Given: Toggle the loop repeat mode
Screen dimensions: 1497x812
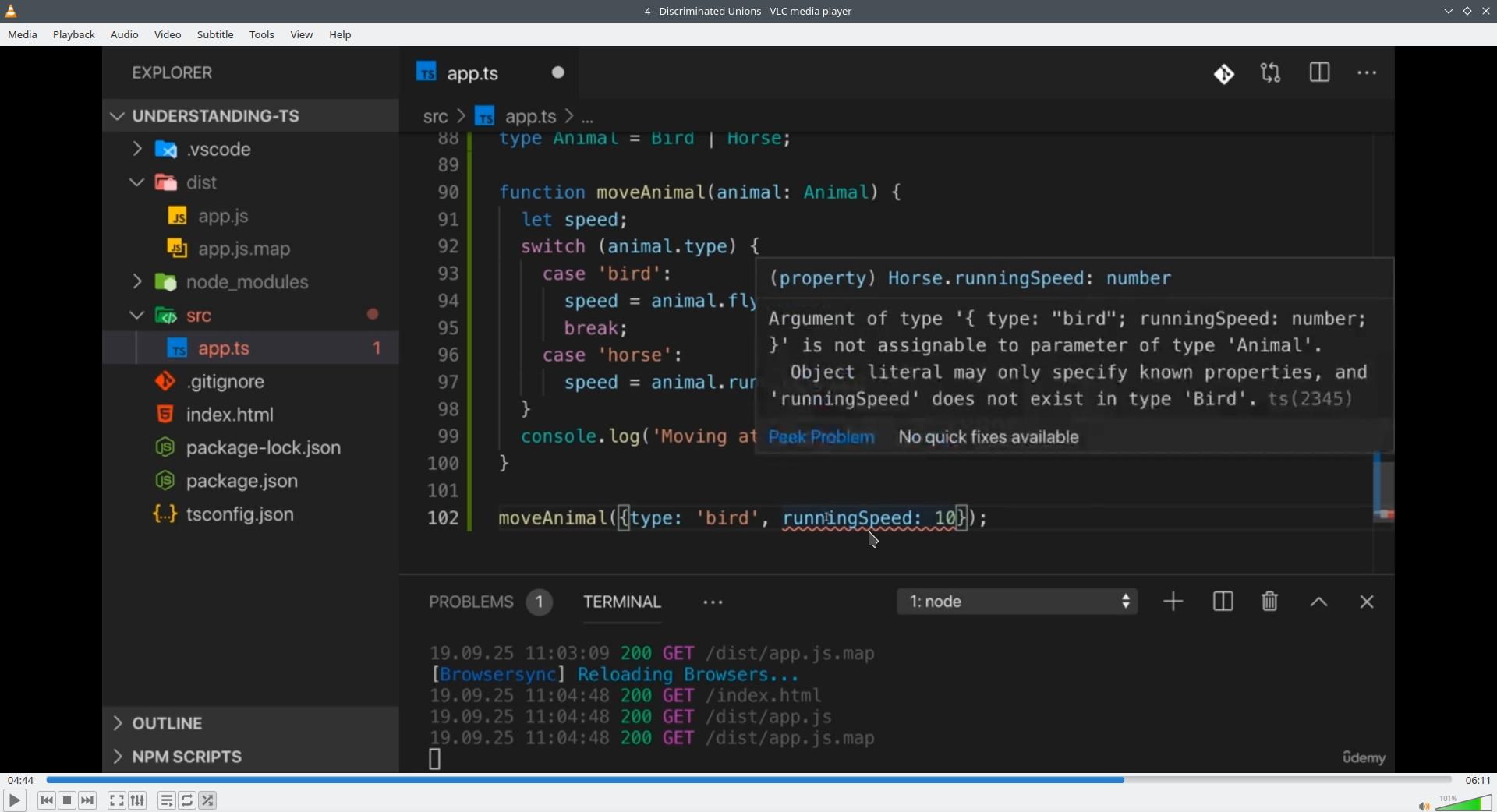Looking at the screenshot, I should (x=187, y=800).
